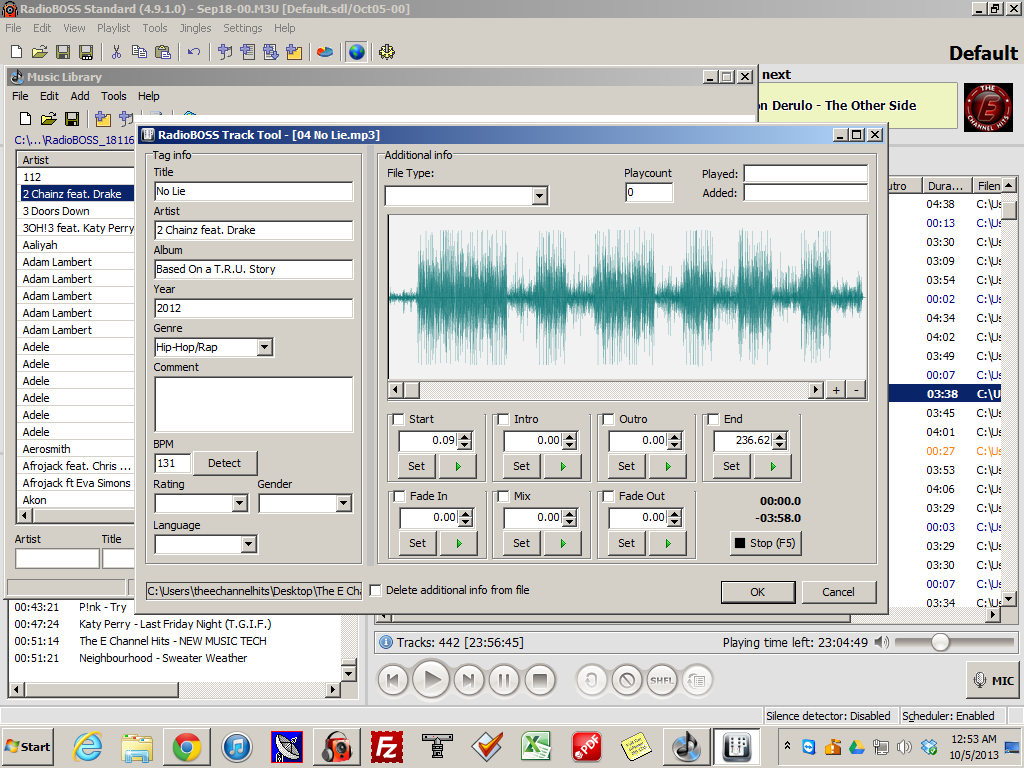Toggle the SHFL shuffle button
The width and height of the screenshot is (1024, 768).
coord(661,680)
